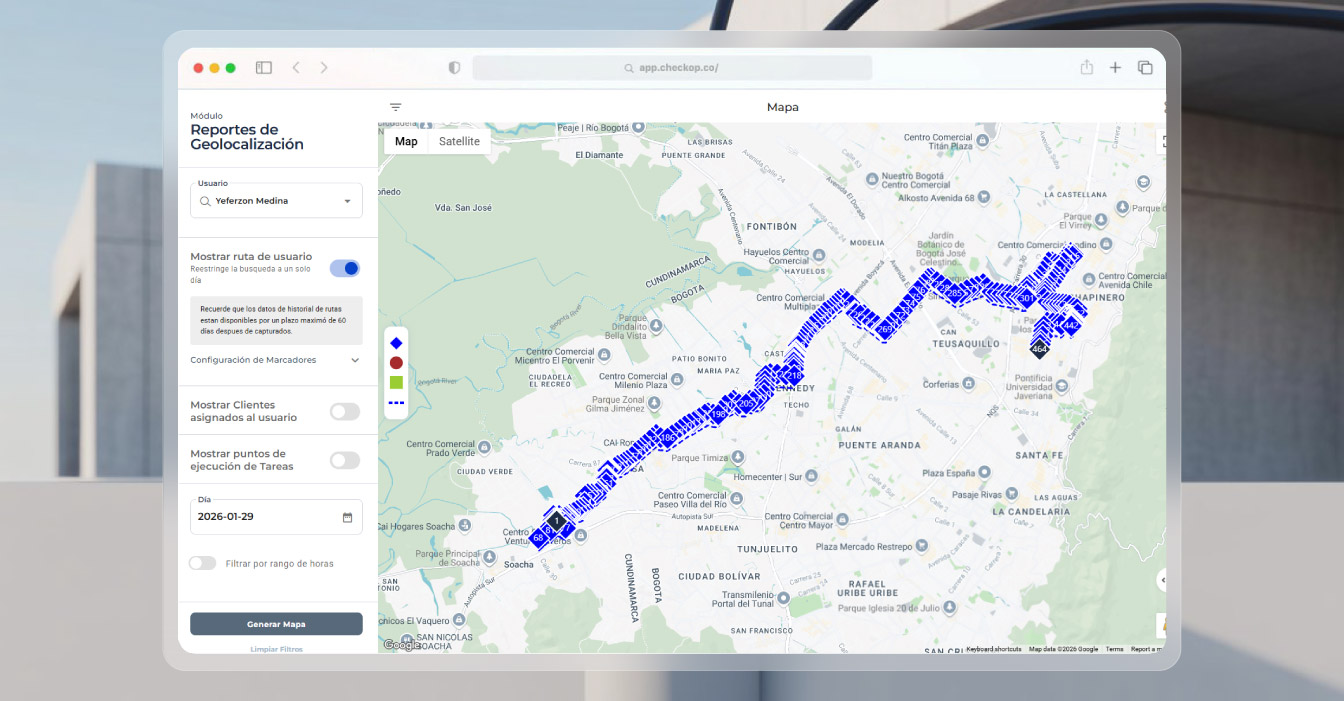
Task: Click the Limpiar Filtros link
Action: [276, 649]
